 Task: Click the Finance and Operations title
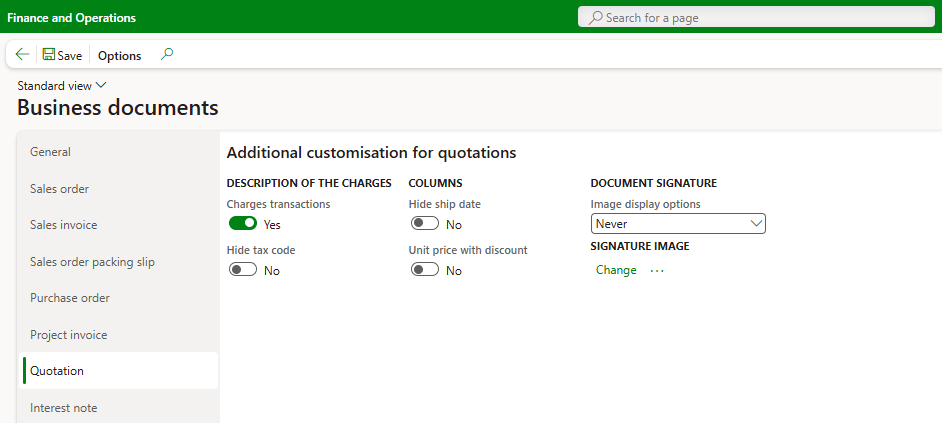point(72,18)
